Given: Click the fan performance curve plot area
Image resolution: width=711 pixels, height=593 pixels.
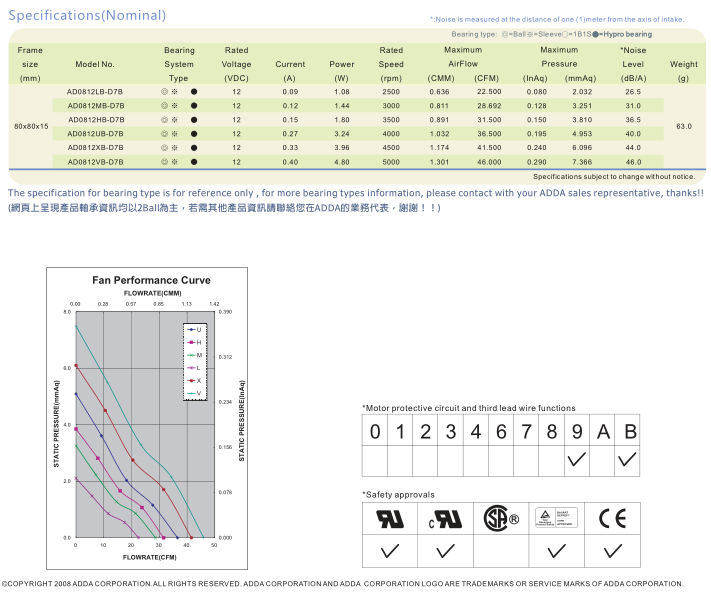Looking at the screenshot, I should (x=145, y=425).
